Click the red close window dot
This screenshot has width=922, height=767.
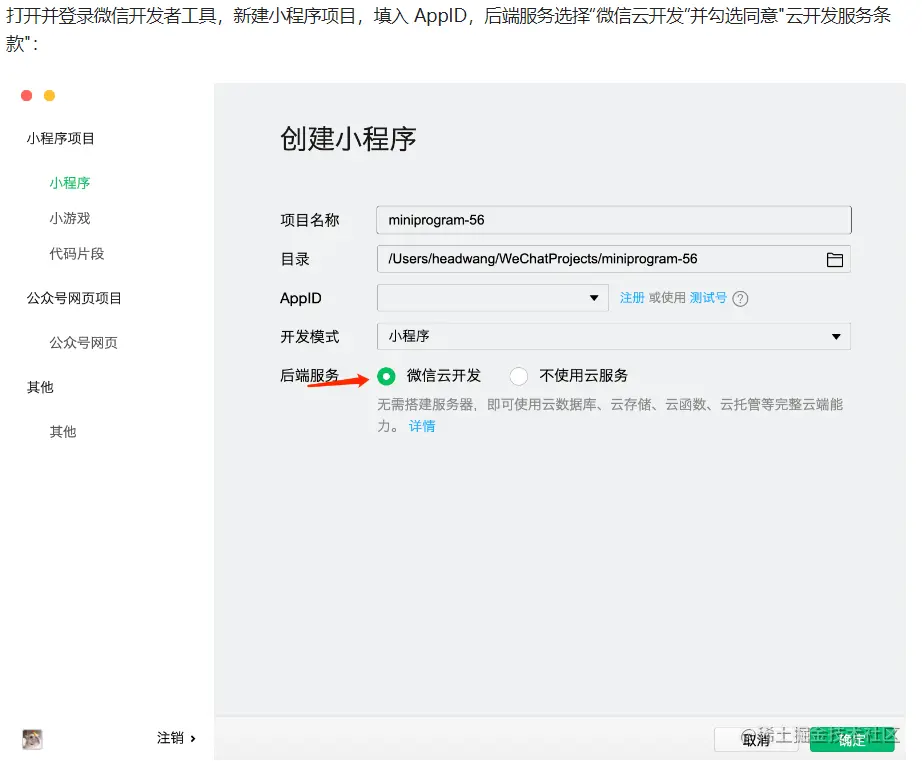pyautogui.click(x=26, y=95)
